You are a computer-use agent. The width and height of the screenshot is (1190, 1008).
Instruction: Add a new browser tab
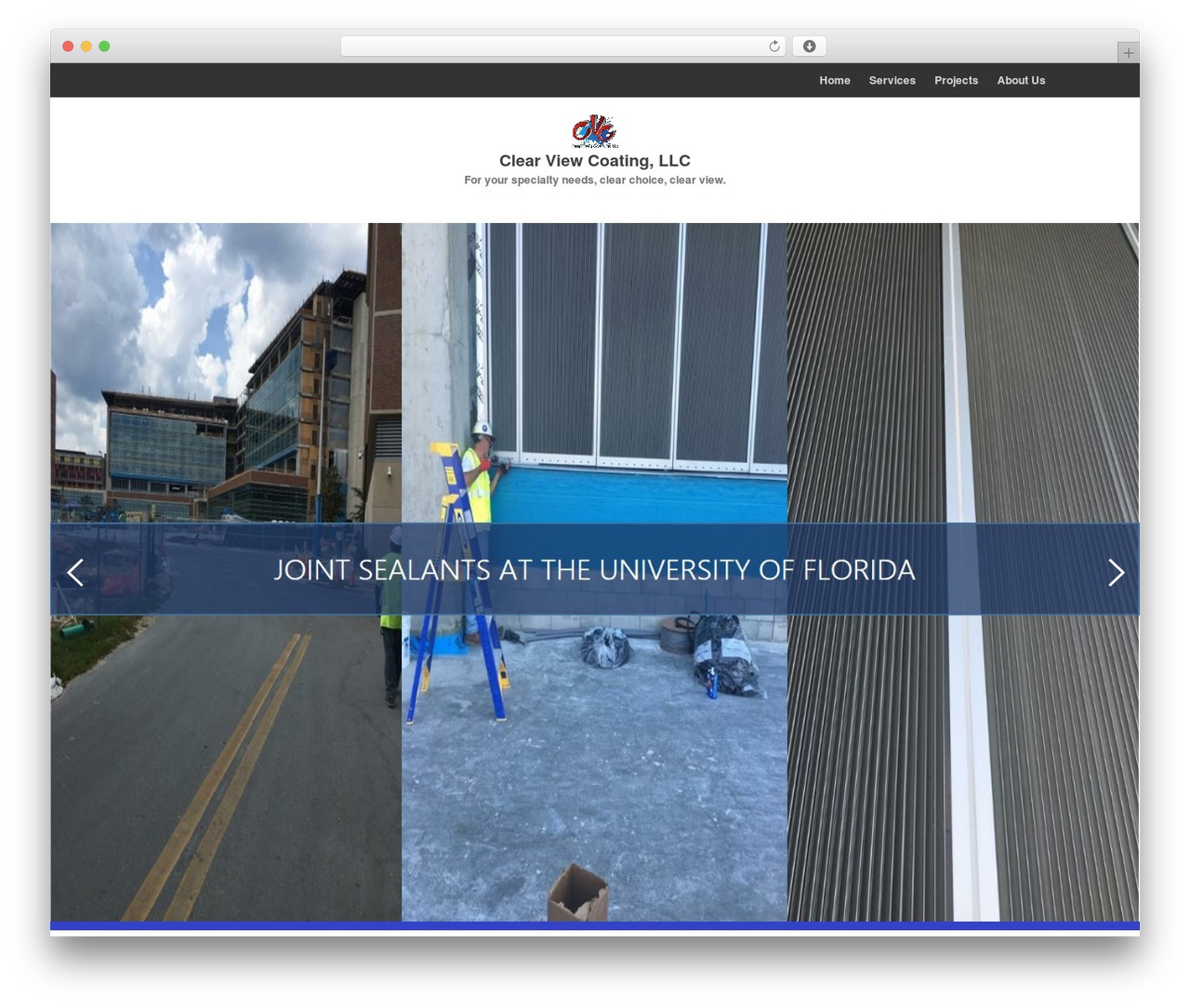[1128, 53]
